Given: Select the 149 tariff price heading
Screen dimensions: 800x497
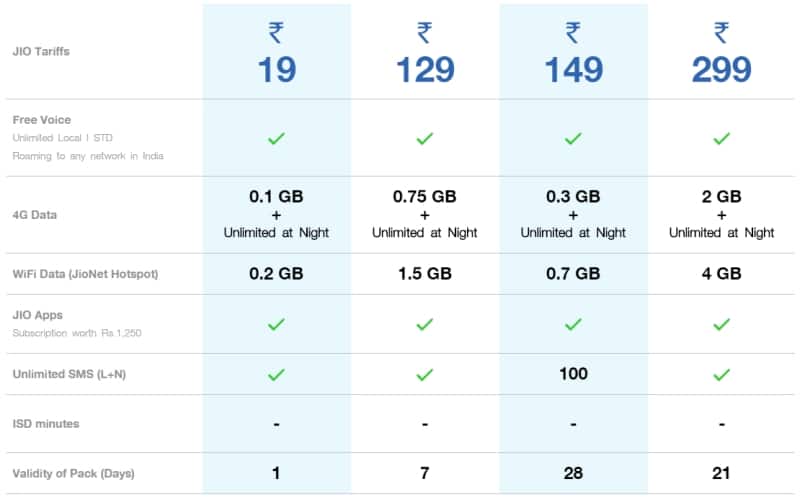Looking at the screenshot, I should pos(573,69).
